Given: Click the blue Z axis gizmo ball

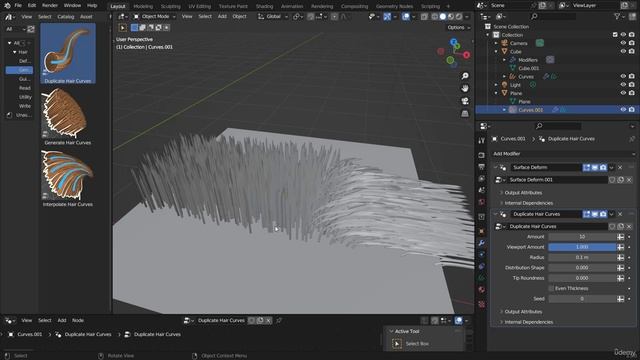Looking at the screenshot, I should tap(453, 42).
